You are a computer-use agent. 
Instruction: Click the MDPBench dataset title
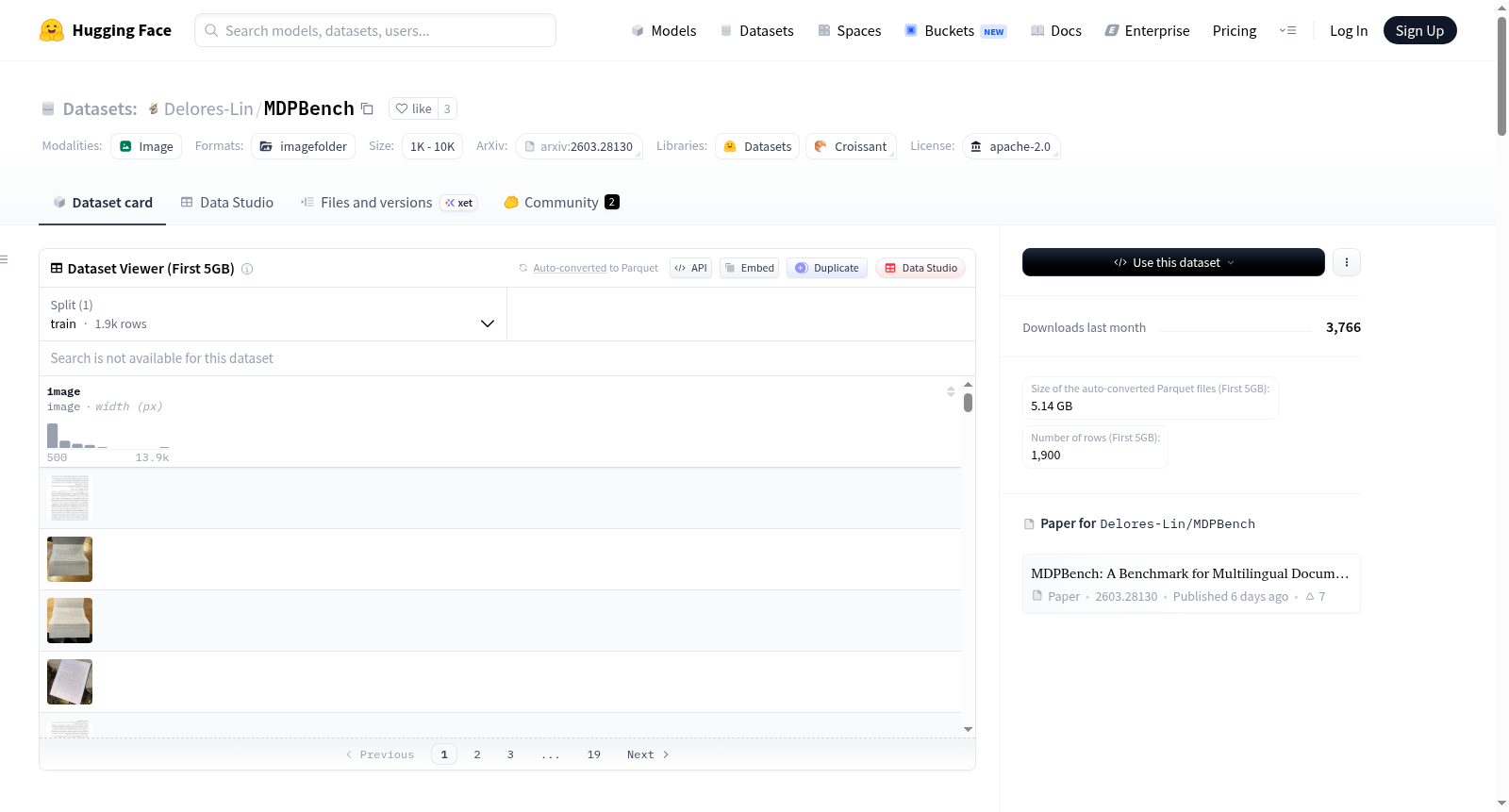click(309, 108)
